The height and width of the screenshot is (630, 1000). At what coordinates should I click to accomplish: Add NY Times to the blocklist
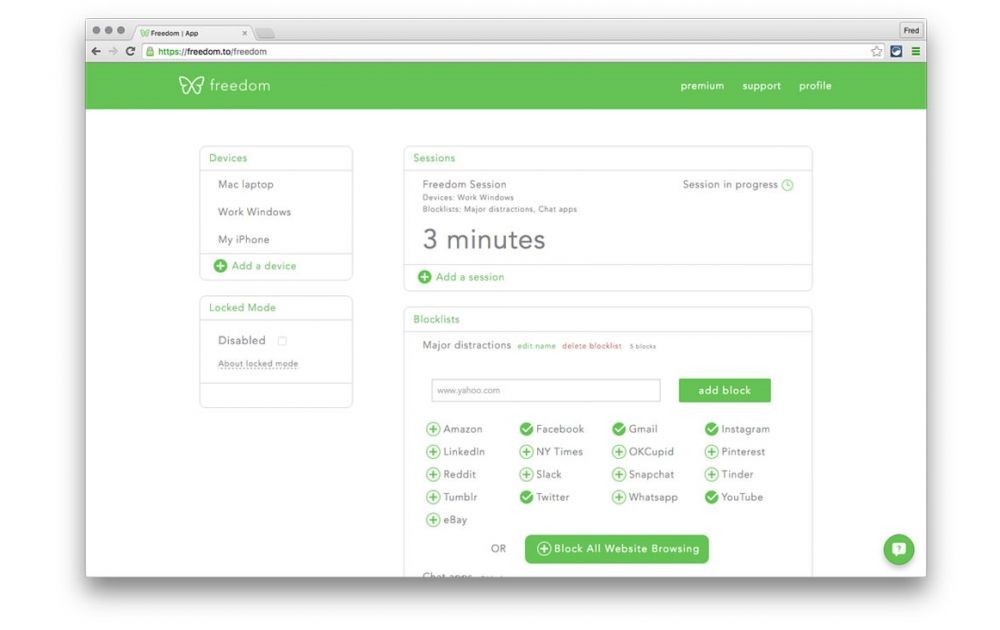(x=526, y=451)
